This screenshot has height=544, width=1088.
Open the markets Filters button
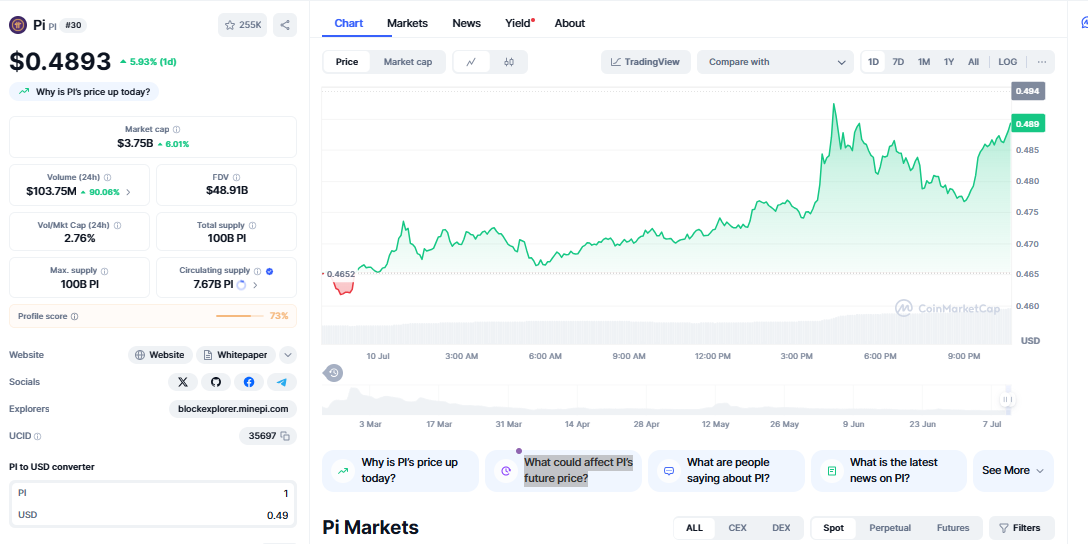click(1021, 528)
